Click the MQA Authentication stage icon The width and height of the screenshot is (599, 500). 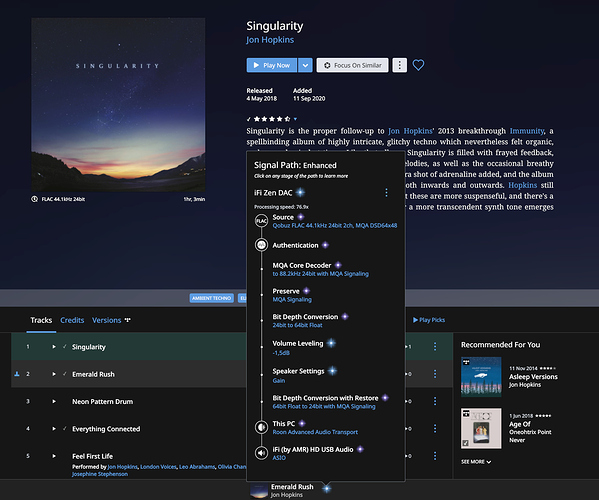coord(261,245)
